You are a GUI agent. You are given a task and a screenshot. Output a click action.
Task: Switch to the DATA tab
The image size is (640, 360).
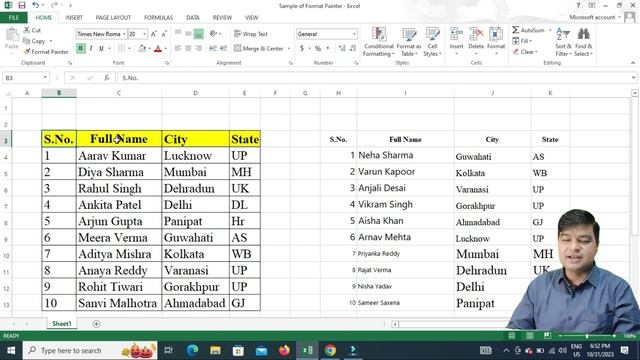coord(193,18)
